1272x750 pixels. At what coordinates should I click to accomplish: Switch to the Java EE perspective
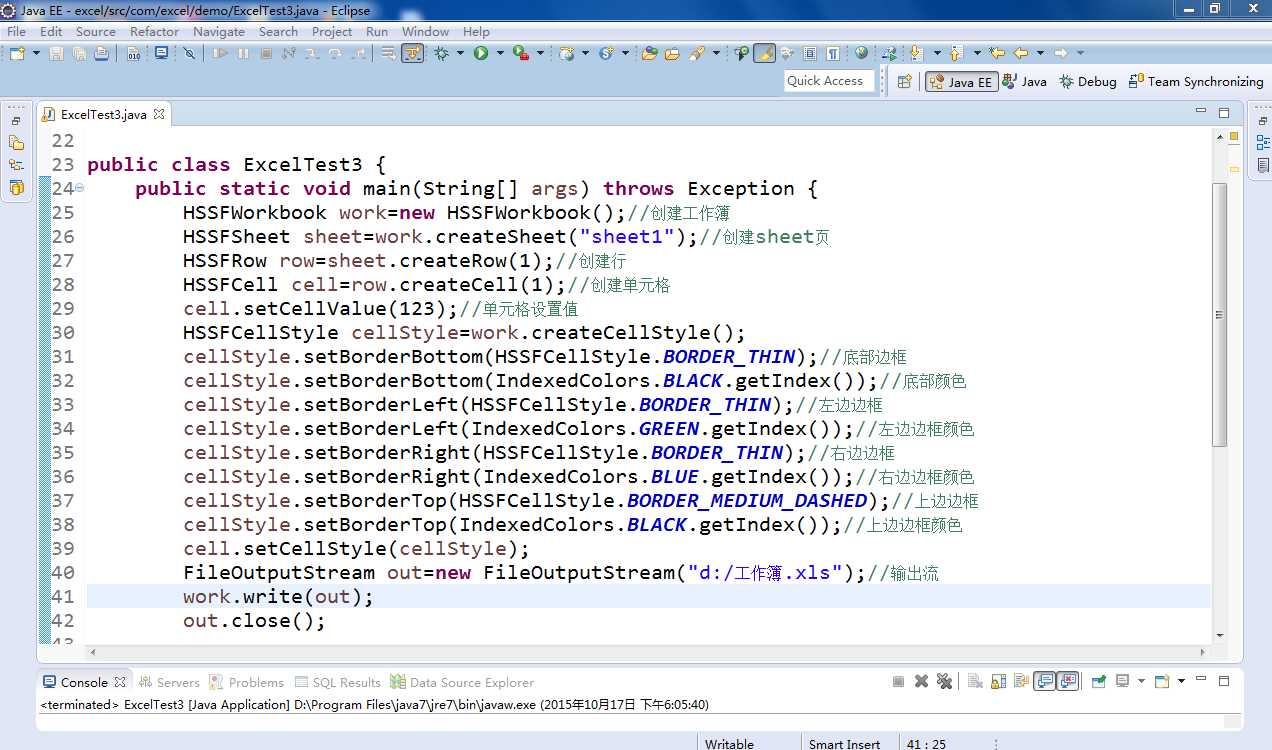[961, 82]
